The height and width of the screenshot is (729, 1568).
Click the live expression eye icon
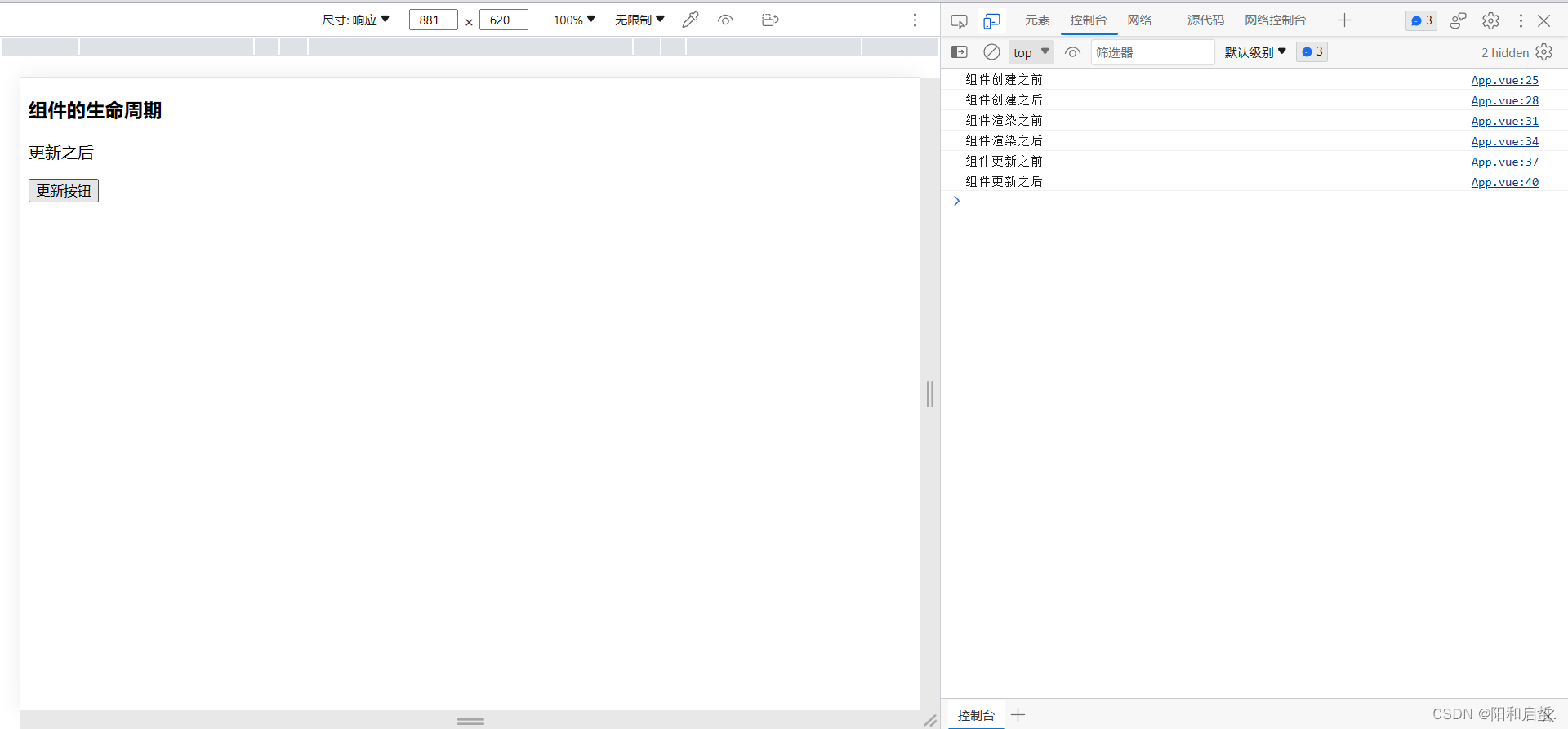1072,52
